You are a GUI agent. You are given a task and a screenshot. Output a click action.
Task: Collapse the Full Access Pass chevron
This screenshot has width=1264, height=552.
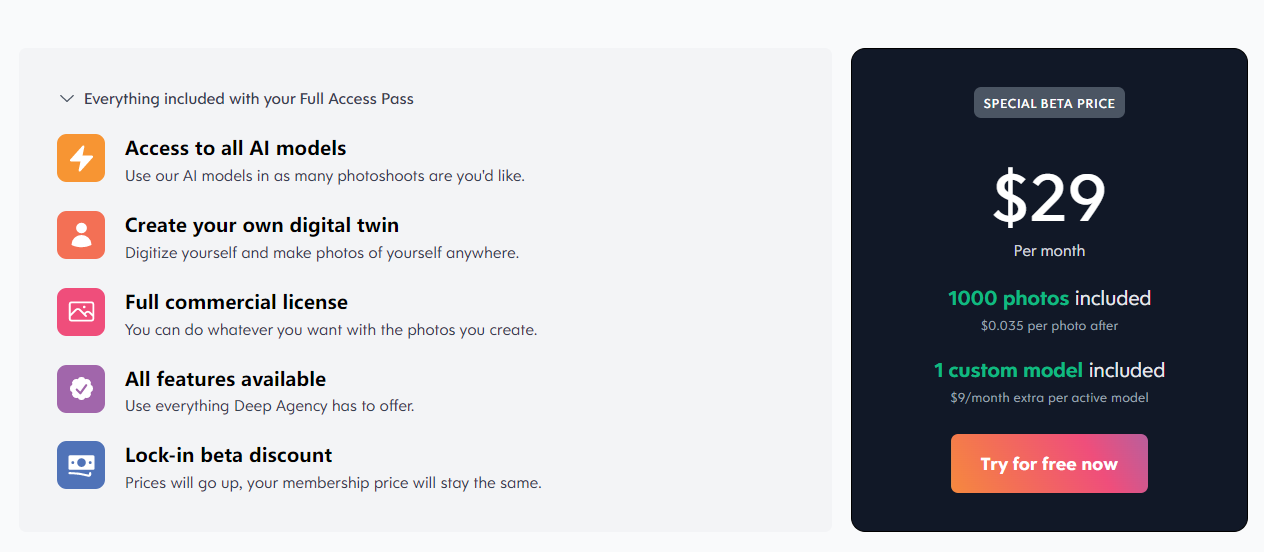point(67,99)
